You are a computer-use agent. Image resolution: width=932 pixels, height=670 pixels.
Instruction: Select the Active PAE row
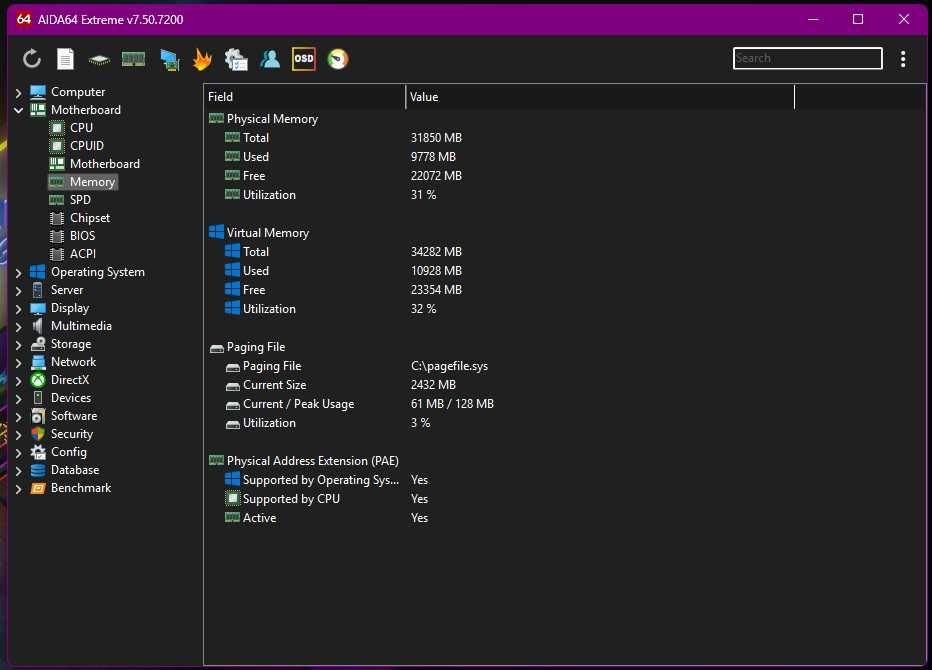click(x=259, y=518)
